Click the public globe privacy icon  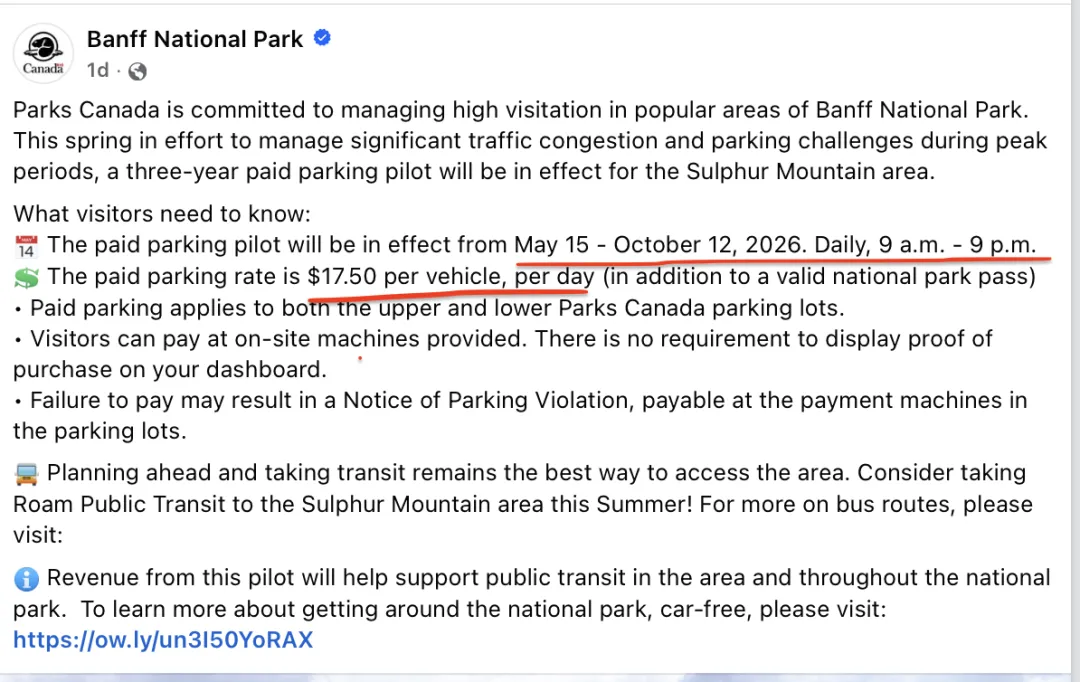[137, 71]
